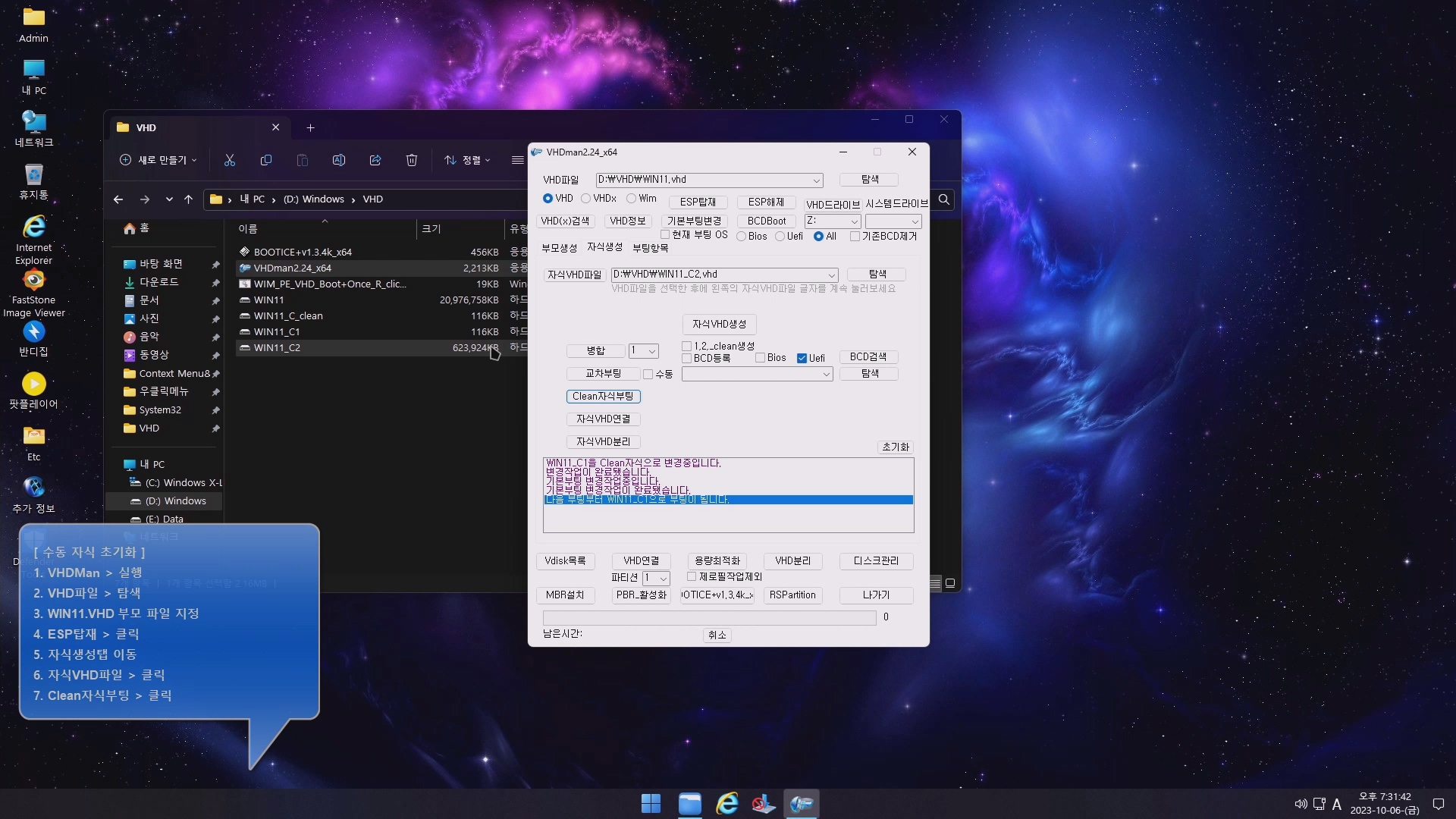
Task: Expand the VHD파일 path dropdown
Action: click(816, 180)
